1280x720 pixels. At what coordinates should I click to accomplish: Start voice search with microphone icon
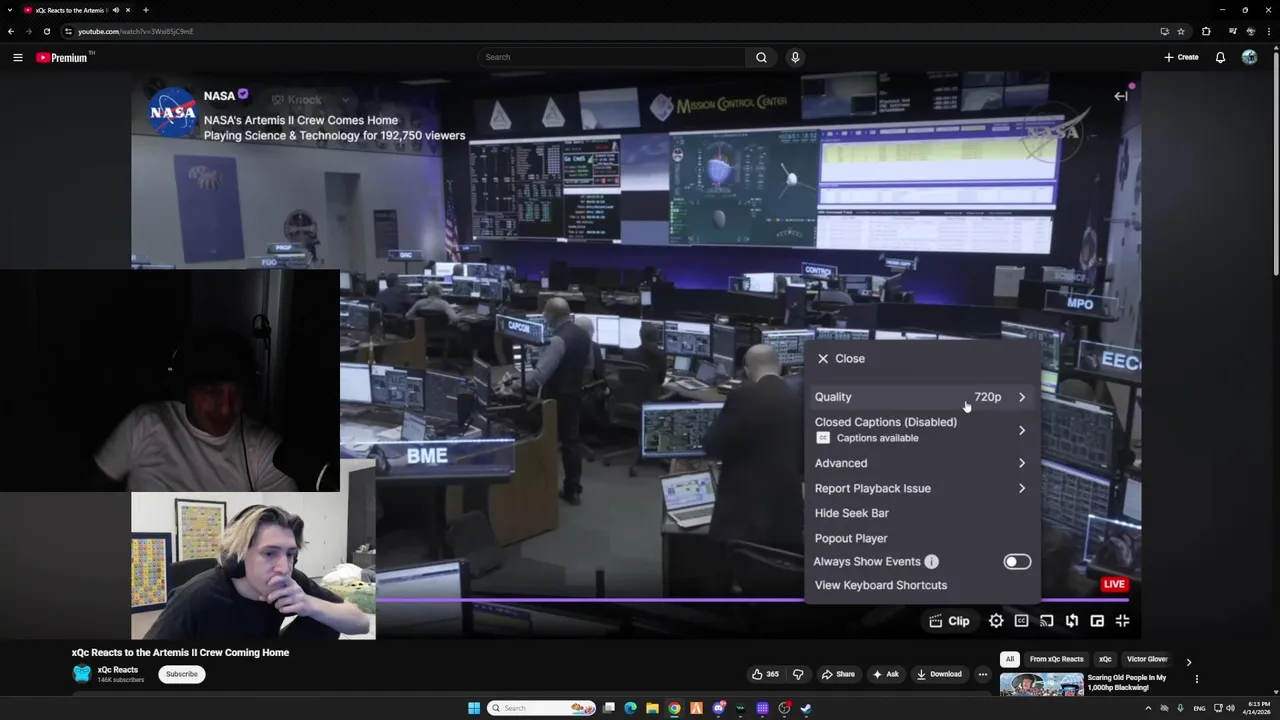(x=795, y=57)
